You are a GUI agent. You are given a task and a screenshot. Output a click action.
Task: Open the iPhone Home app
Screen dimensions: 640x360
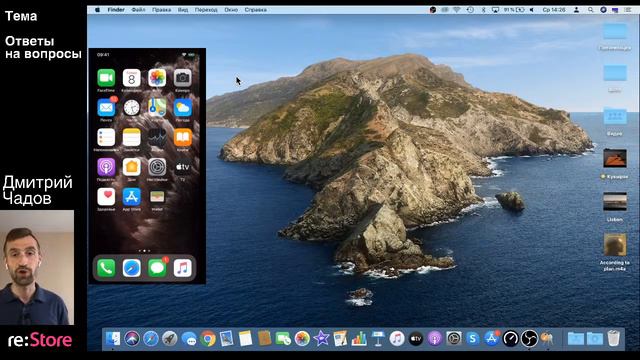131,167
